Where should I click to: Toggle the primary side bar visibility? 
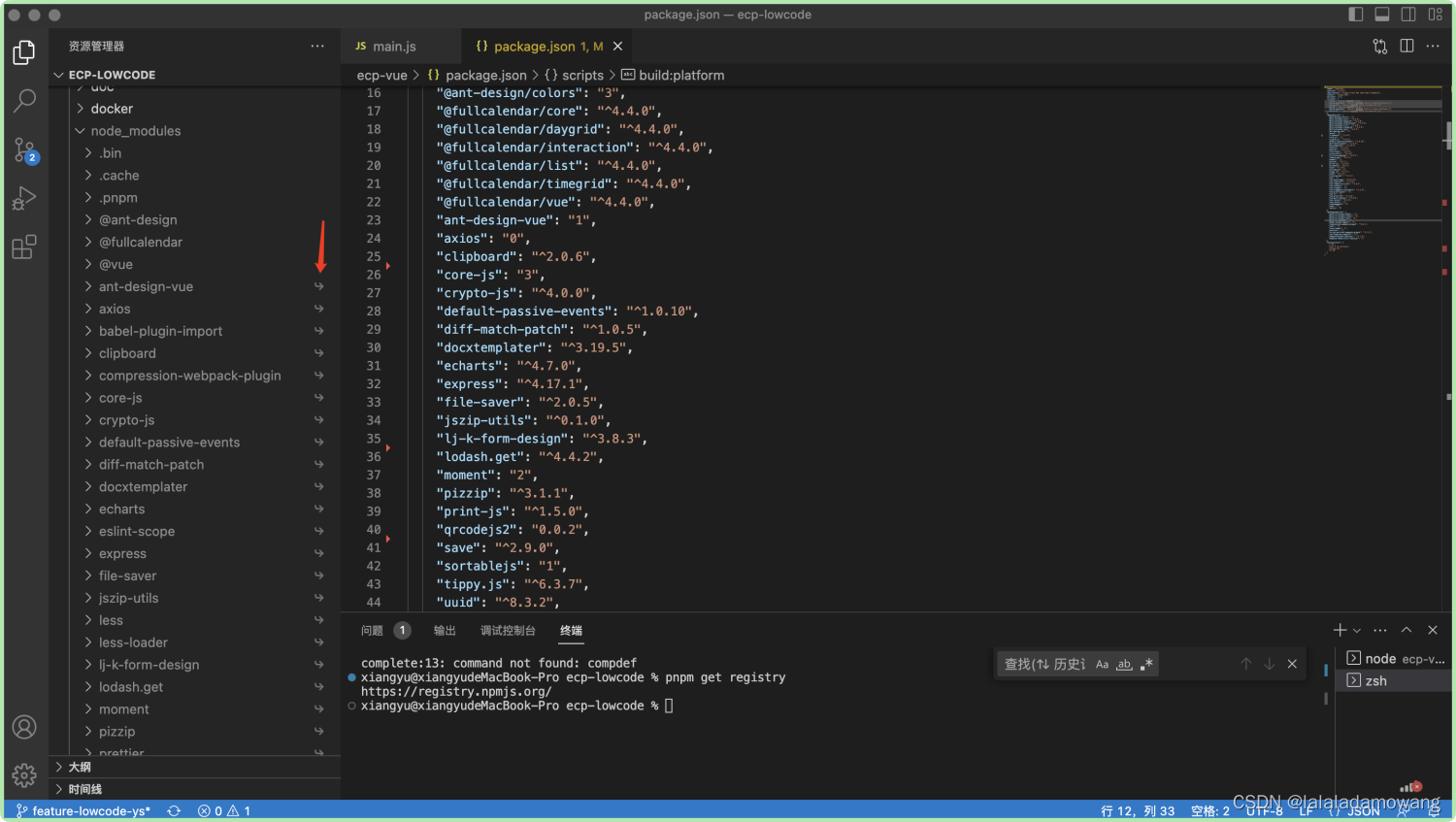1356,15
